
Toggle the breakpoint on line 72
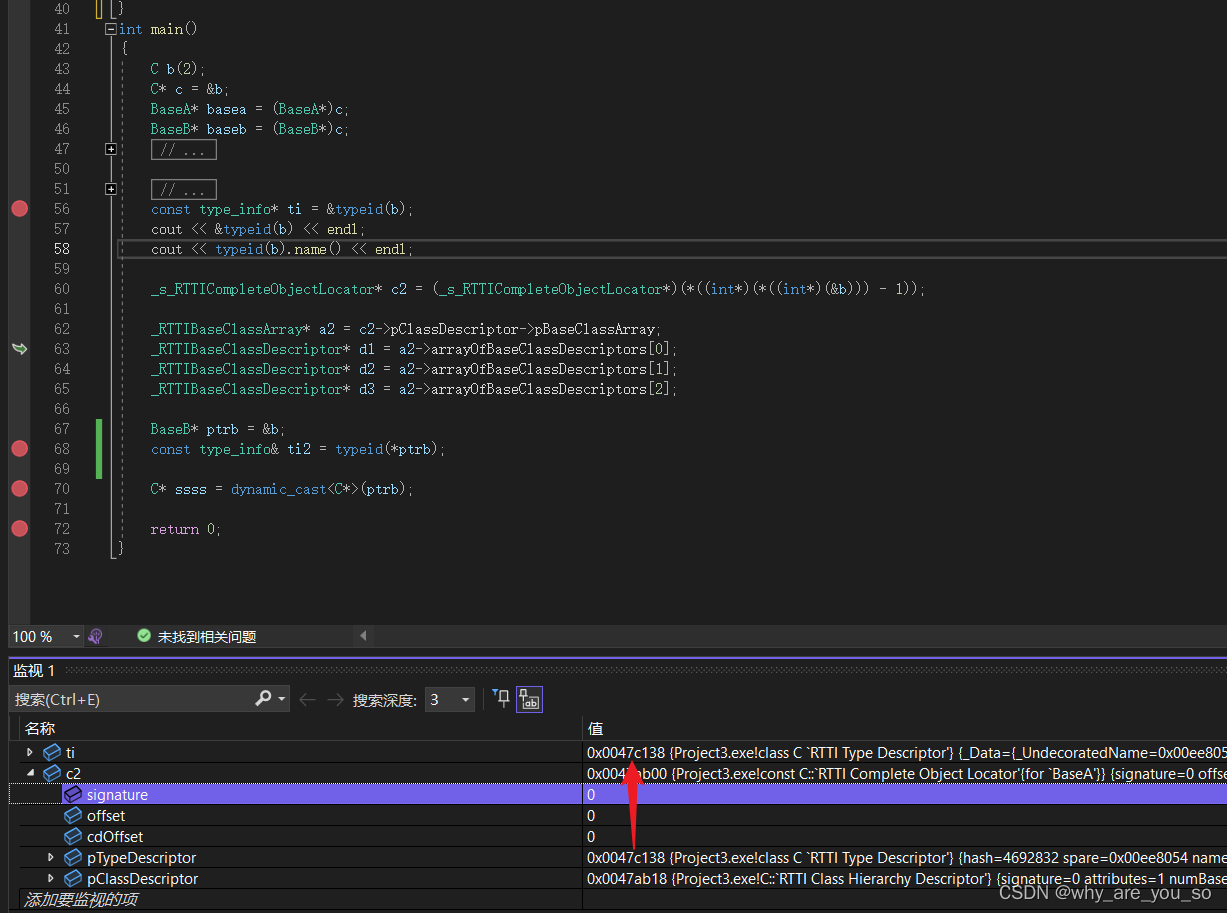(19, 529)
